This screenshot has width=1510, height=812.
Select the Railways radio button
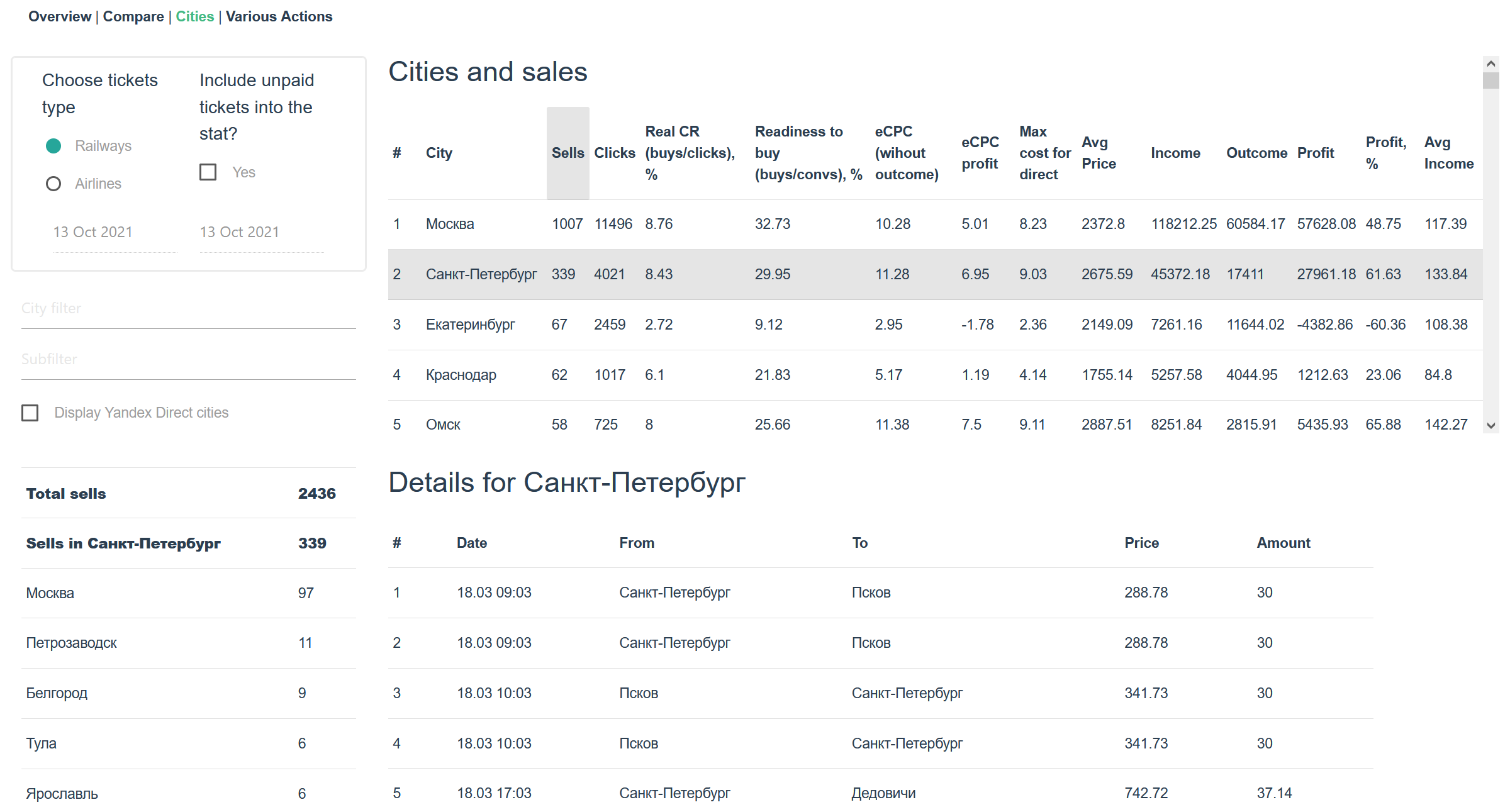click(x=53, y=146)
